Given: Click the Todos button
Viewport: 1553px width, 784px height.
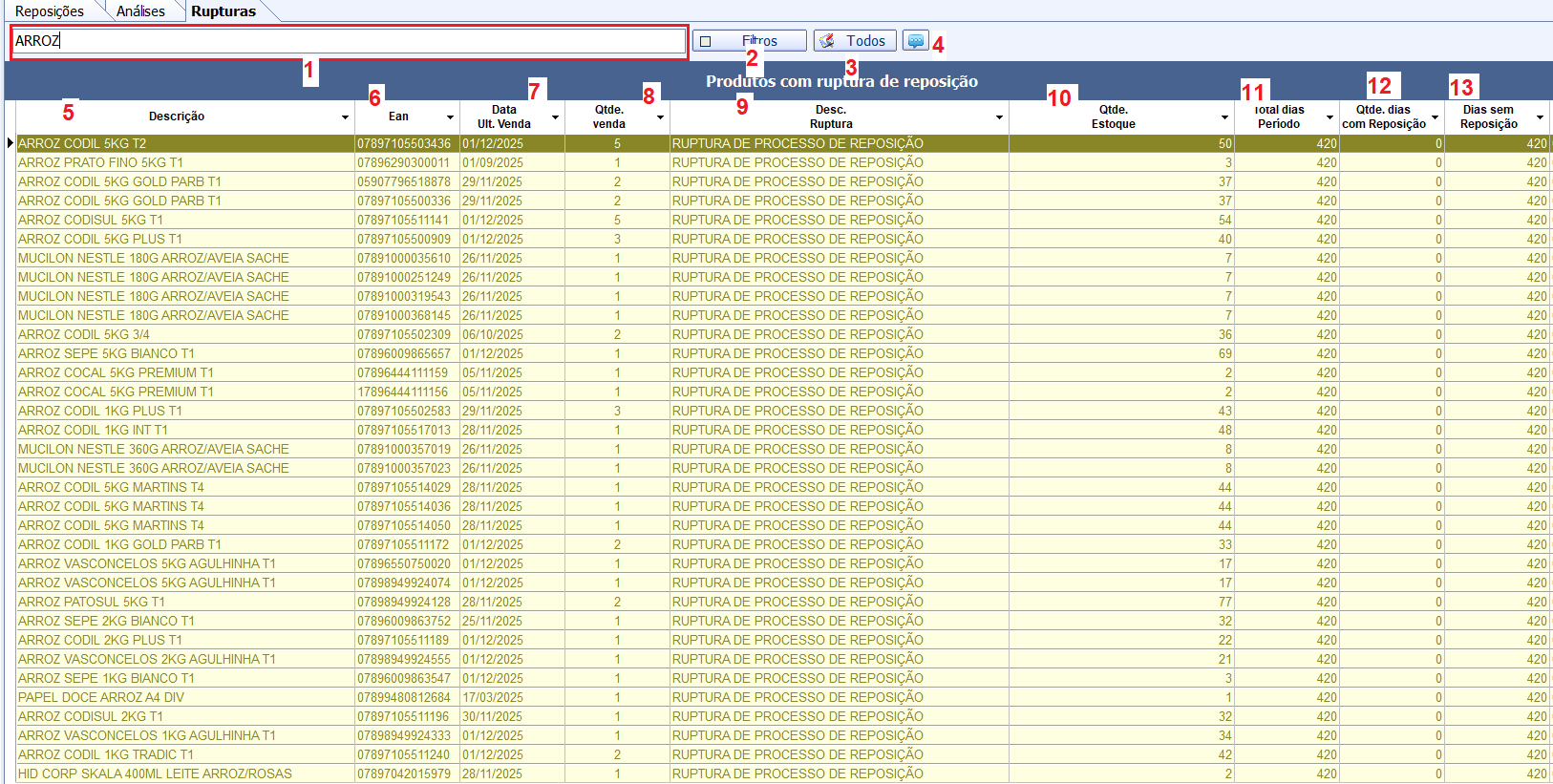Looking at the screenshot, I should [x=855, y=41].
